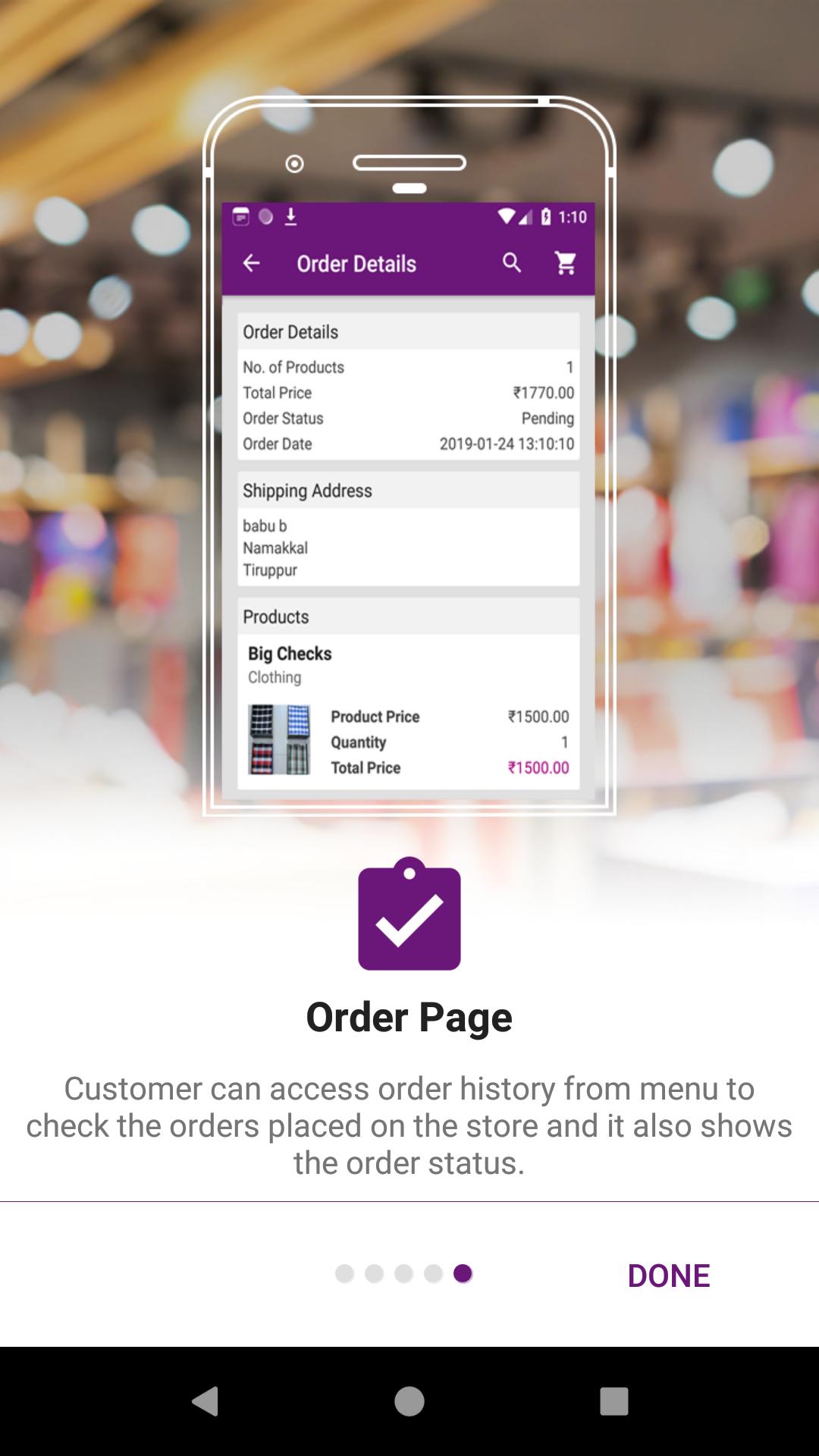Go to third onboarding page dot
This screenshot has height=1456, width=819.
(403, 1273)
